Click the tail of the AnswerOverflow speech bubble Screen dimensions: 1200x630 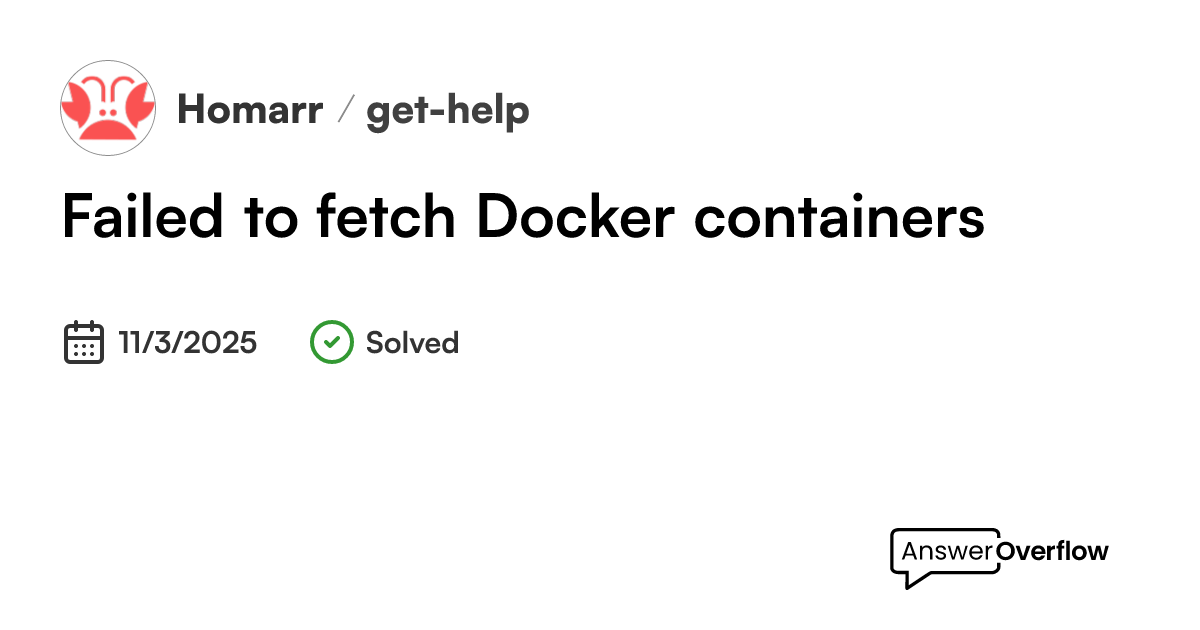[912, 579]
